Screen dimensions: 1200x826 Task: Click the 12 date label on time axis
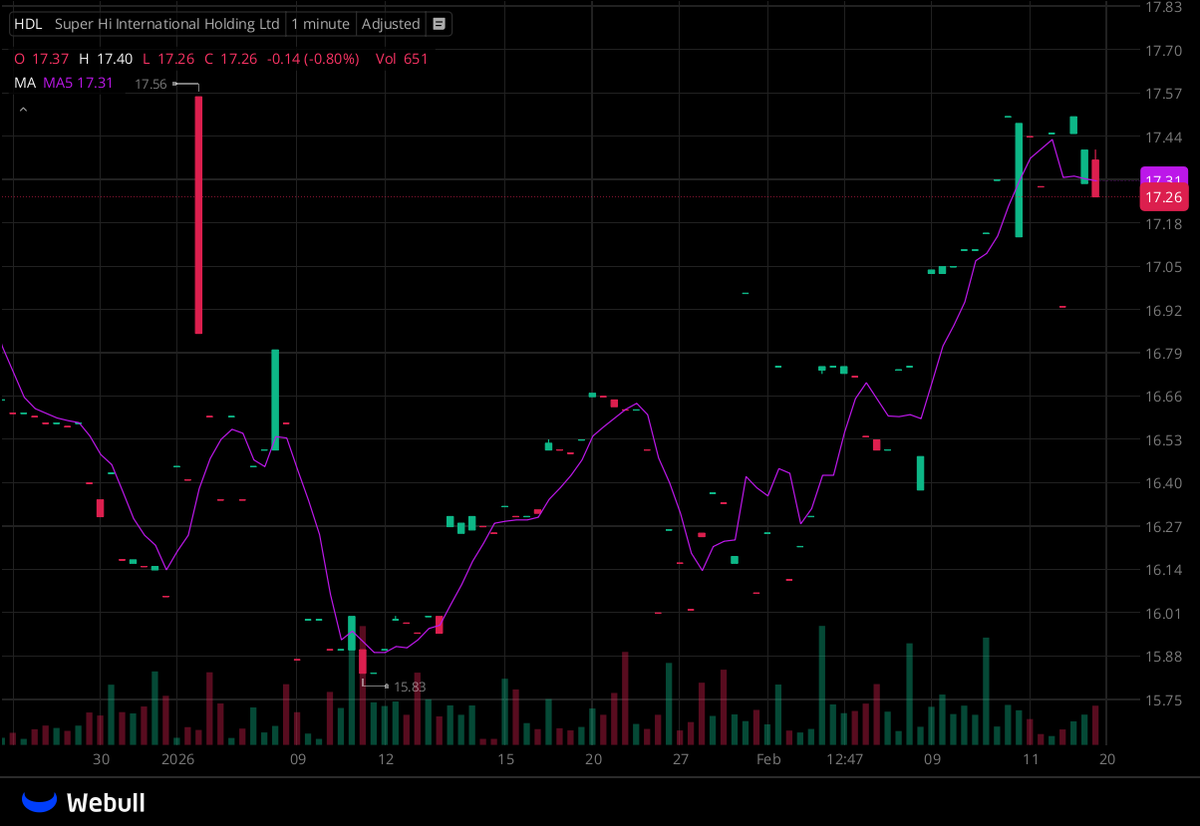386,759
